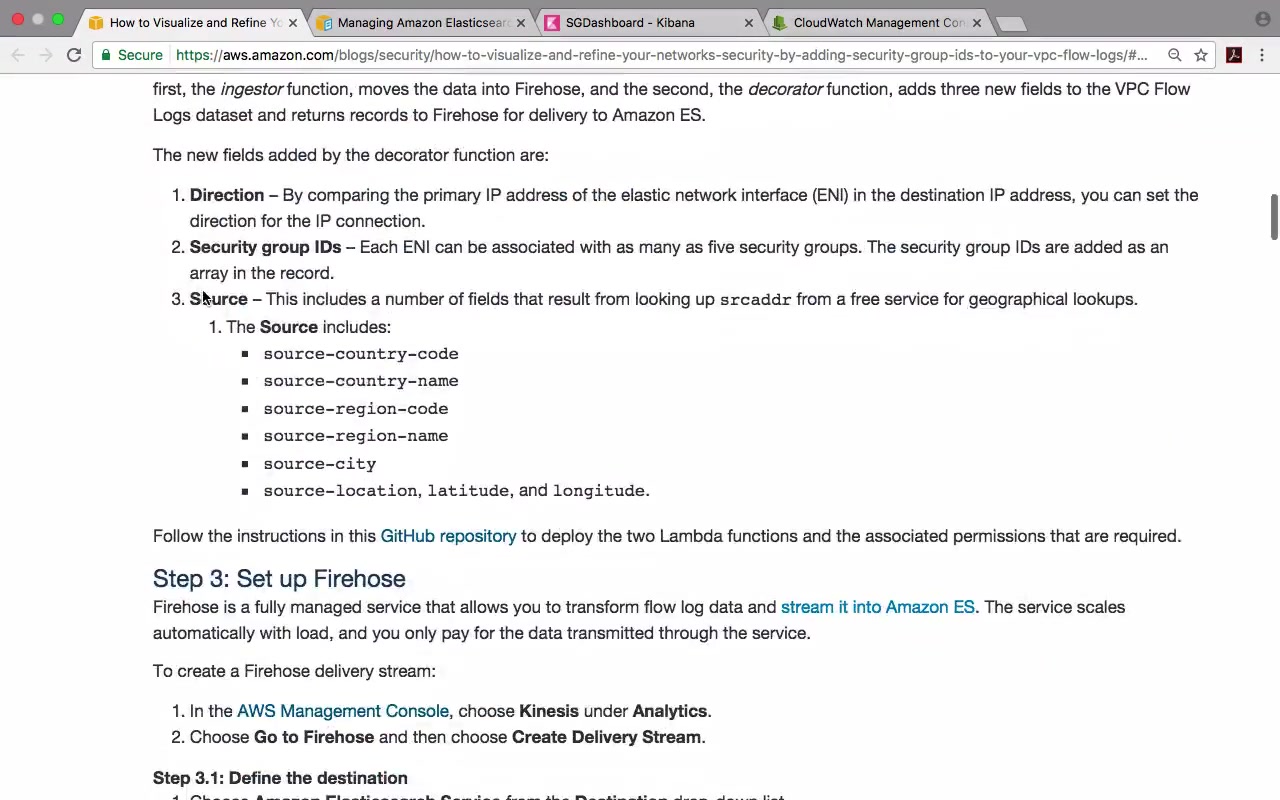Open the Chrome three-dot menu
The image size is (1280, 800).
coord(1262,55)
